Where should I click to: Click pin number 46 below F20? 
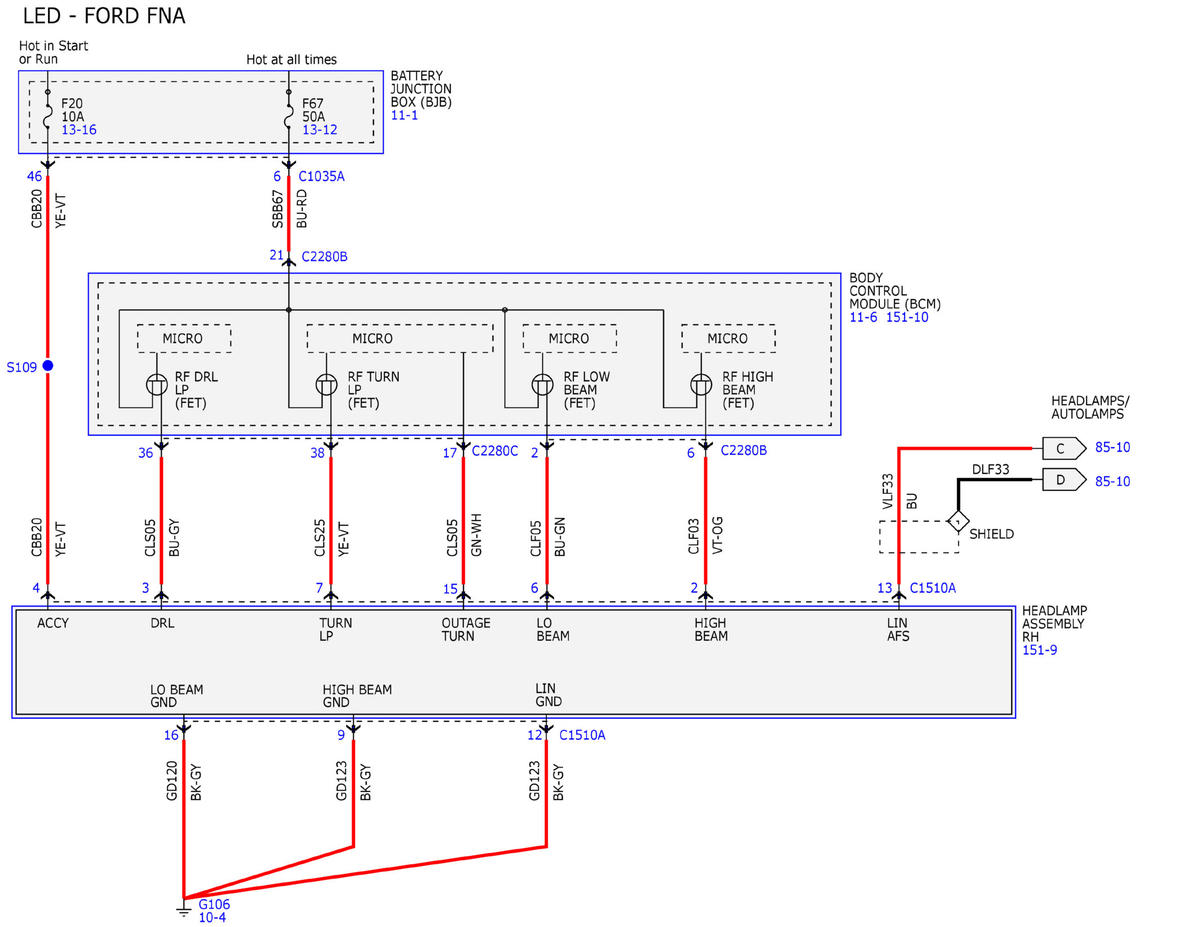pyautogui.click(x=33, y=176)
